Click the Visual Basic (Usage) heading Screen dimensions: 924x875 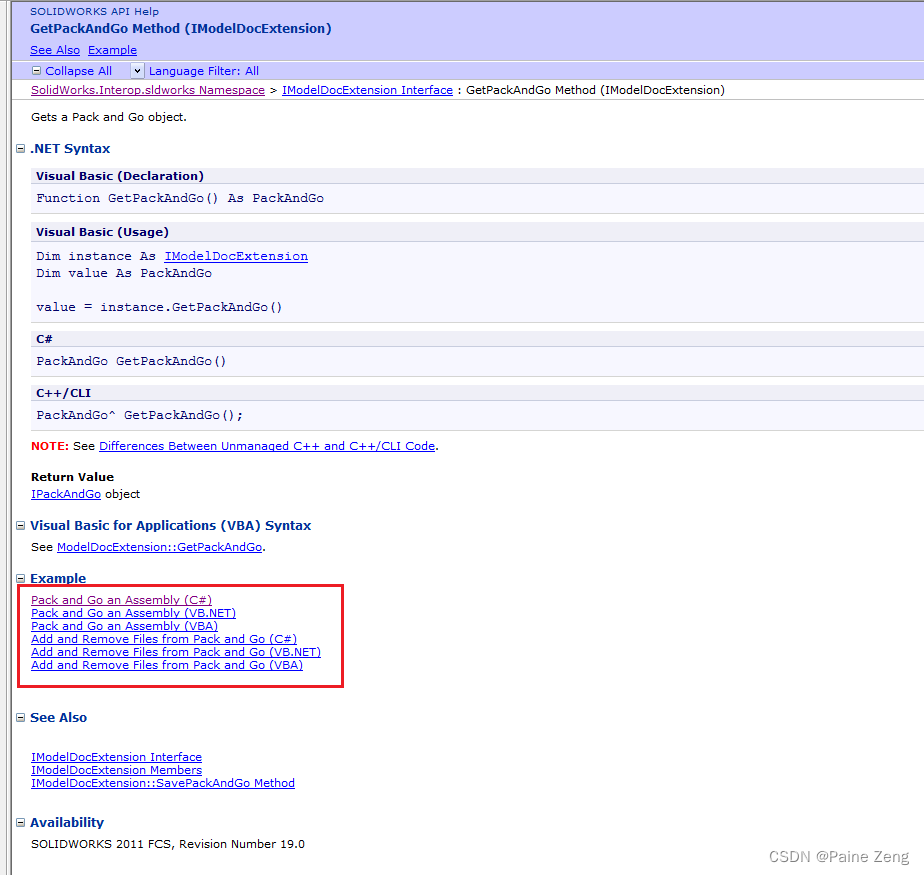coord(102,232)
